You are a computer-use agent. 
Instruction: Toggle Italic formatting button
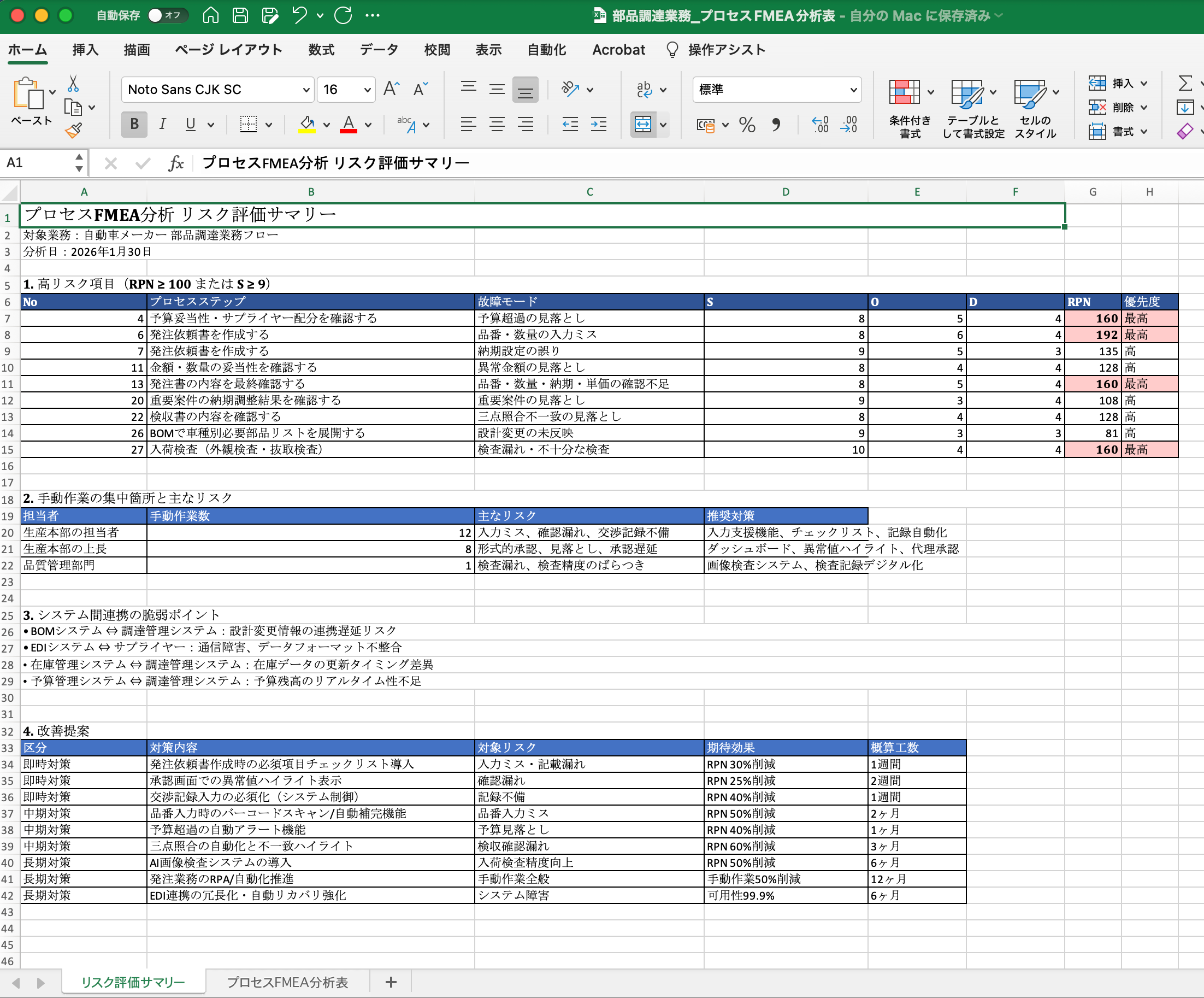tap(163, 125)
